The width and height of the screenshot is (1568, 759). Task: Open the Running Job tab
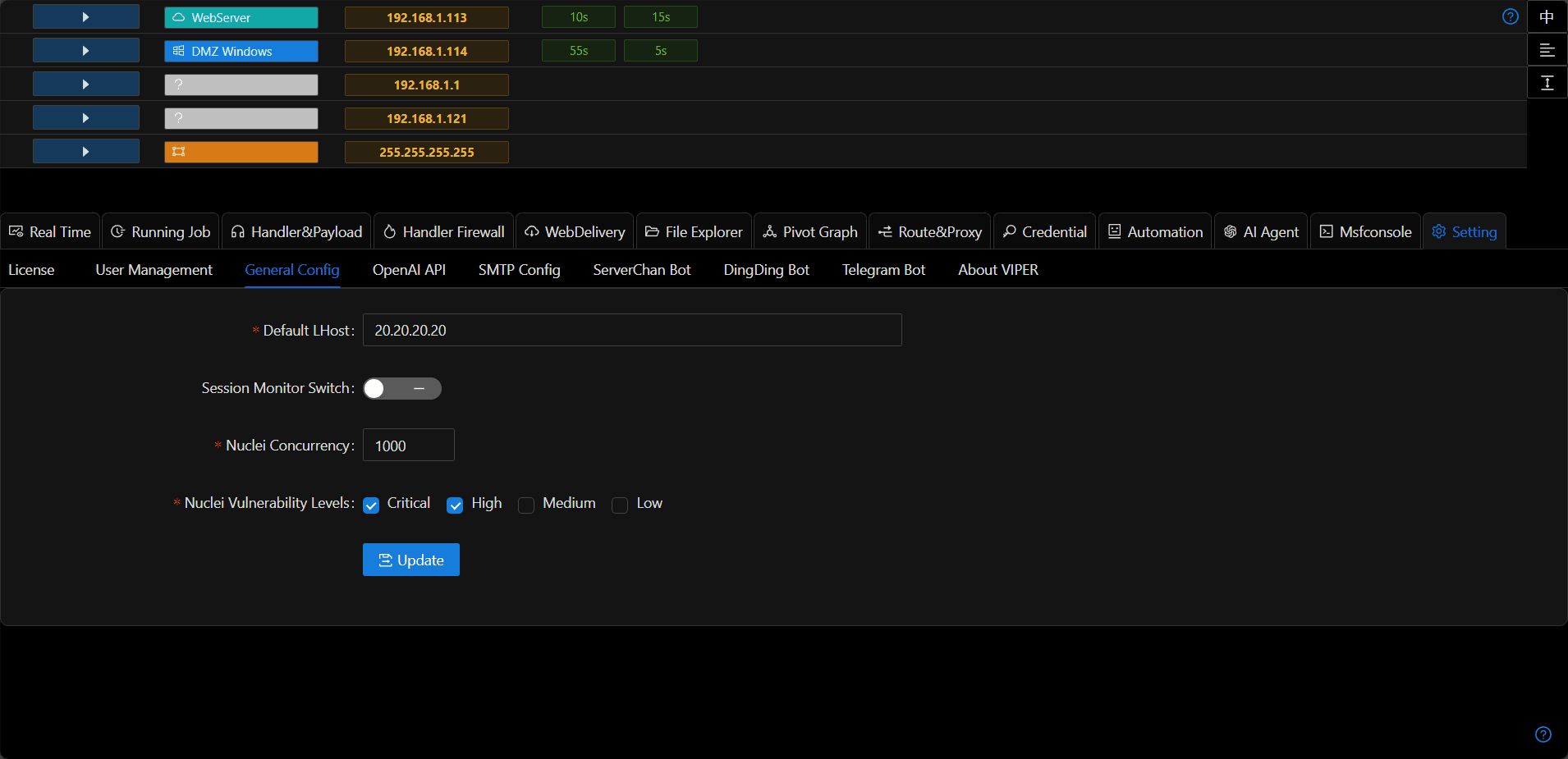pyautogui.click(x=161, y=232)
